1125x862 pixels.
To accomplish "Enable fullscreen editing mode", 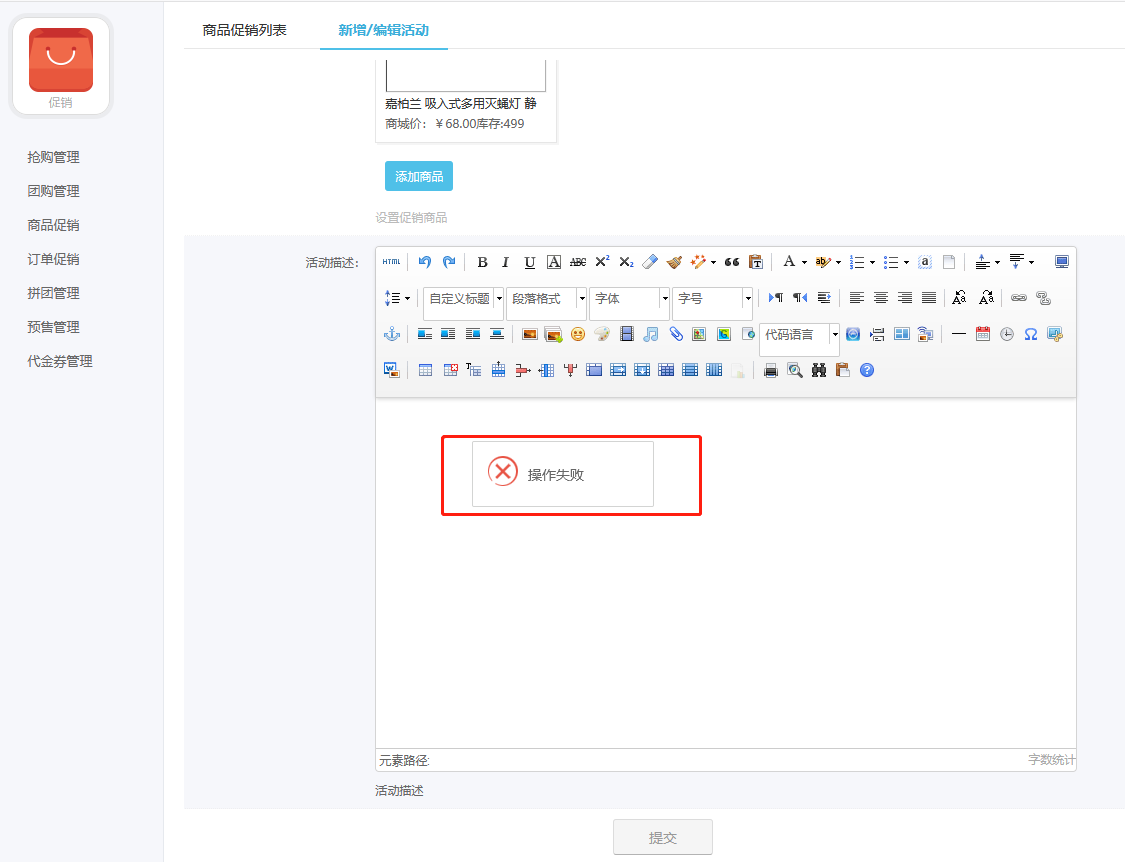I will click(x=1061, y=261).
